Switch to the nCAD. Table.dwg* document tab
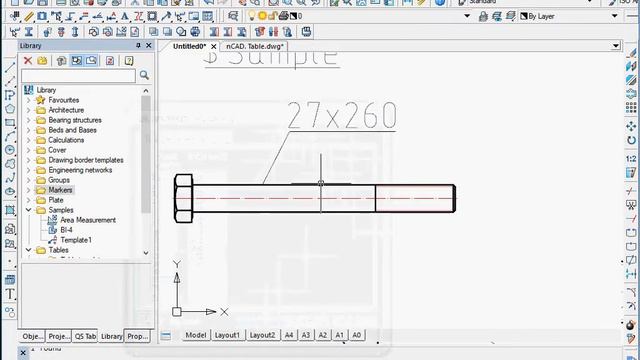Image resolution: width=640 pixels, height=360 pixels. pos(255,47)
